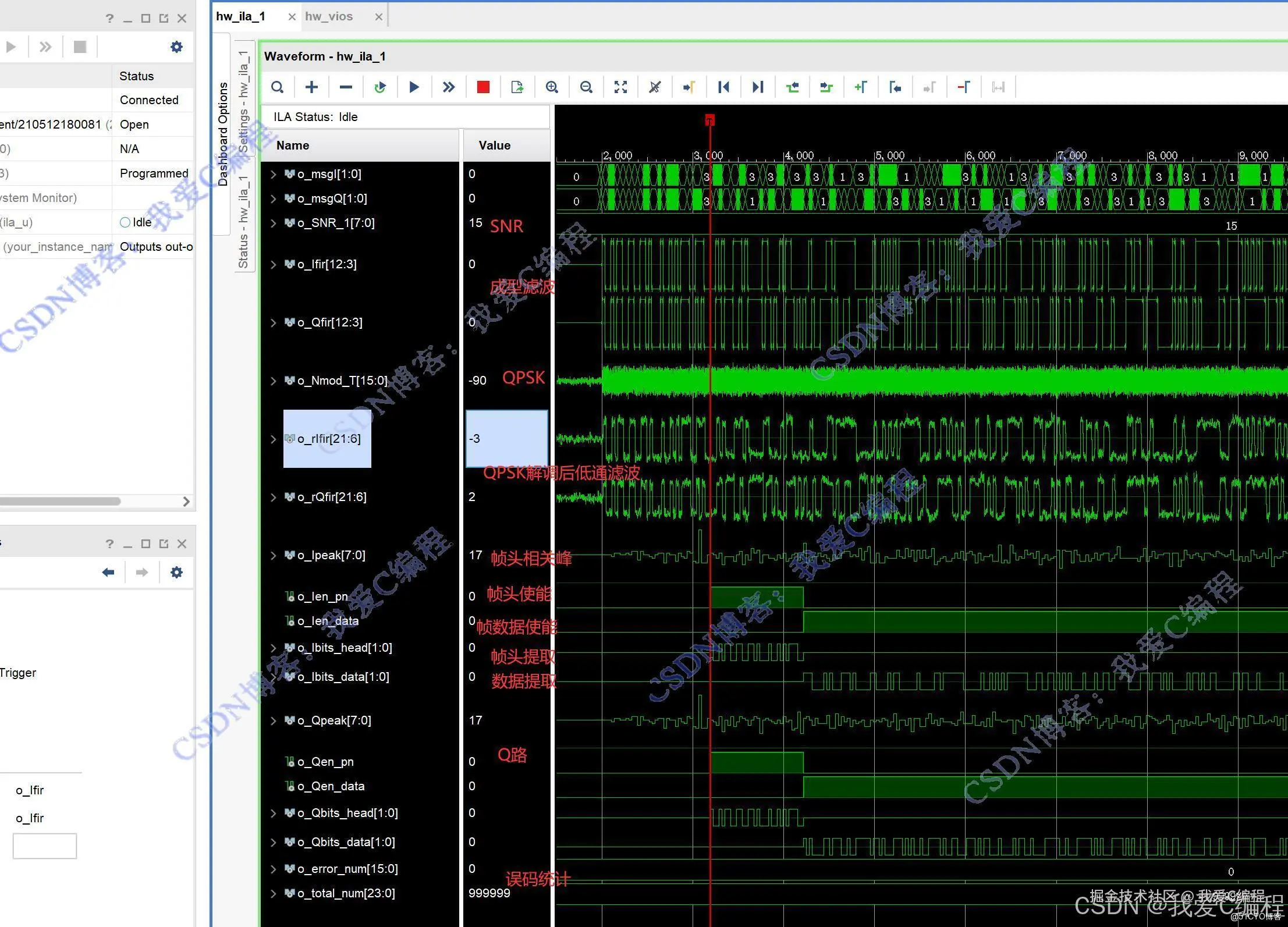Click the waveform Zoom In icon

tap(552, 87)
